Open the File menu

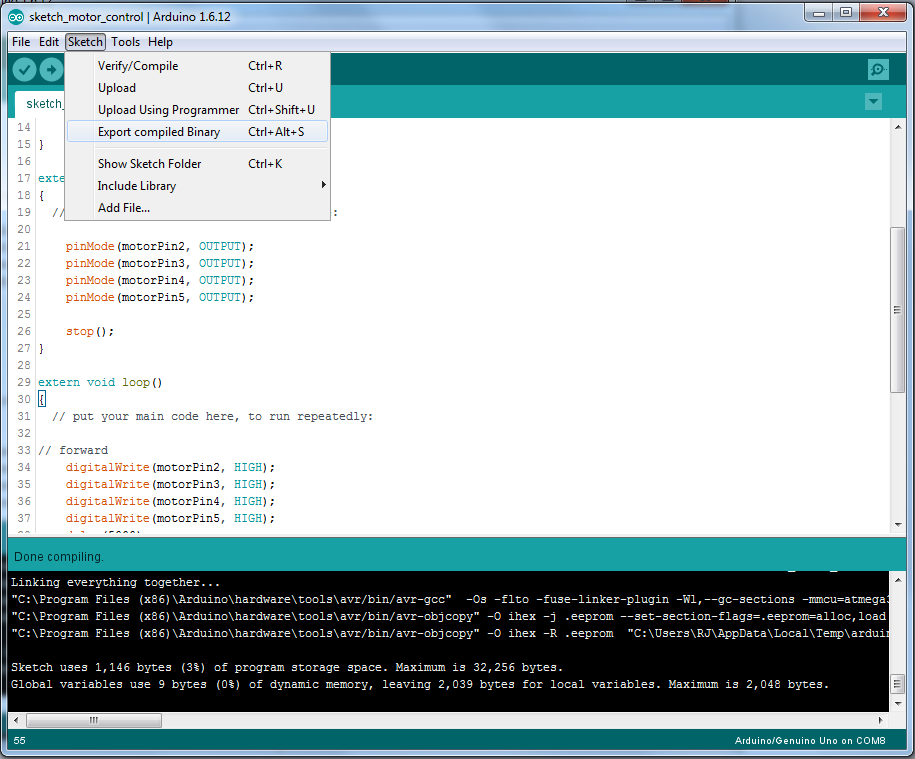click(20, 42)
